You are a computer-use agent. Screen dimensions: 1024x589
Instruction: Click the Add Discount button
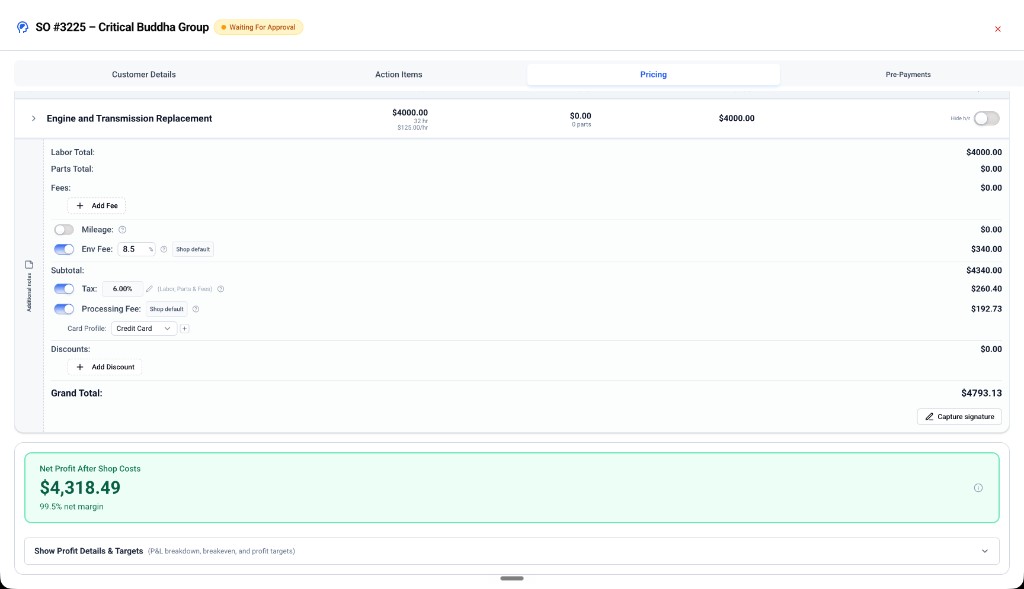(104, 367)
